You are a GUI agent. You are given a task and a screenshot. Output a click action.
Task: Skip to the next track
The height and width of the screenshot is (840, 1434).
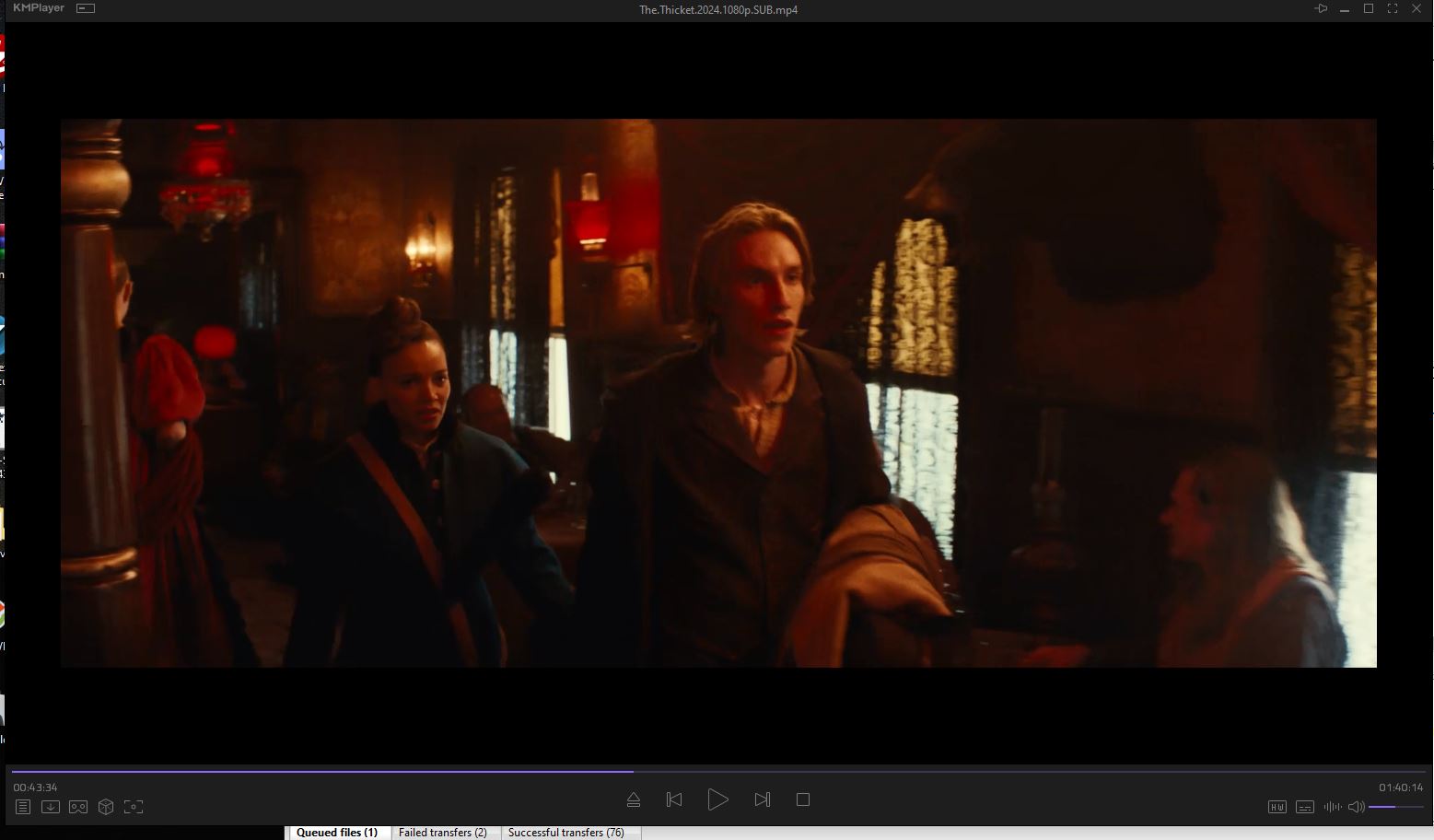pos(762,800)
